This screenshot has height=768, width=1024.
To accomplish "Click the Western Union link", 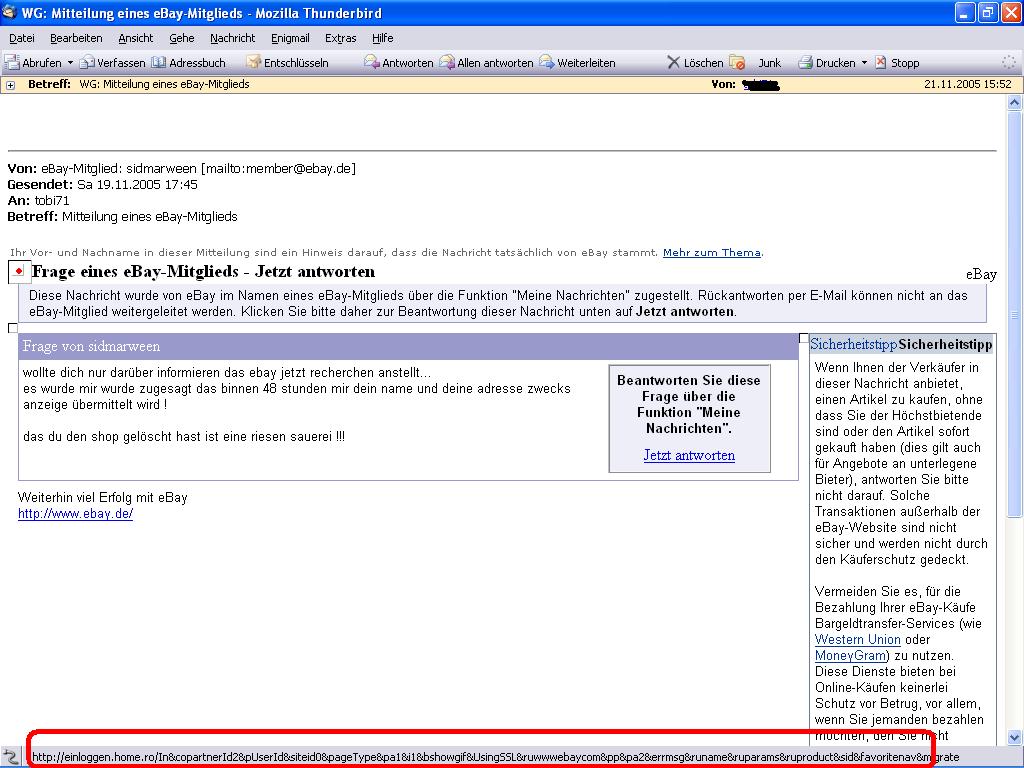I will click(857, 639).
